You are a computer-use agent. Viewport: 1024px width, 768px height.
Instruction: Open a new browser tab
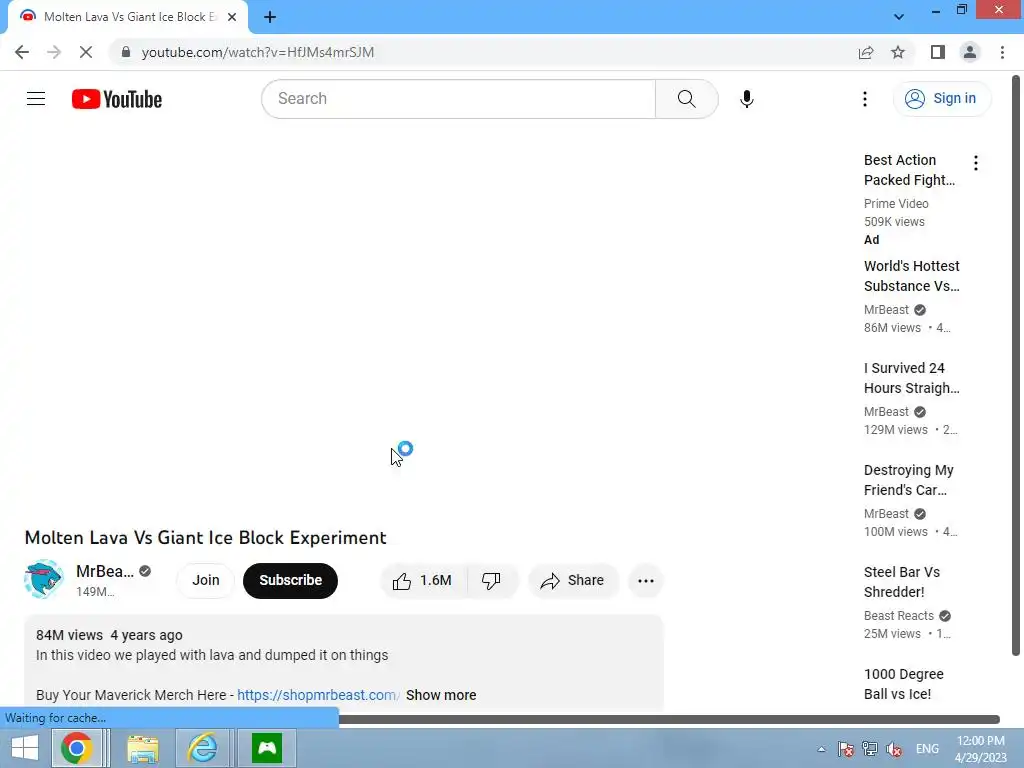click(x=270, y=17)
